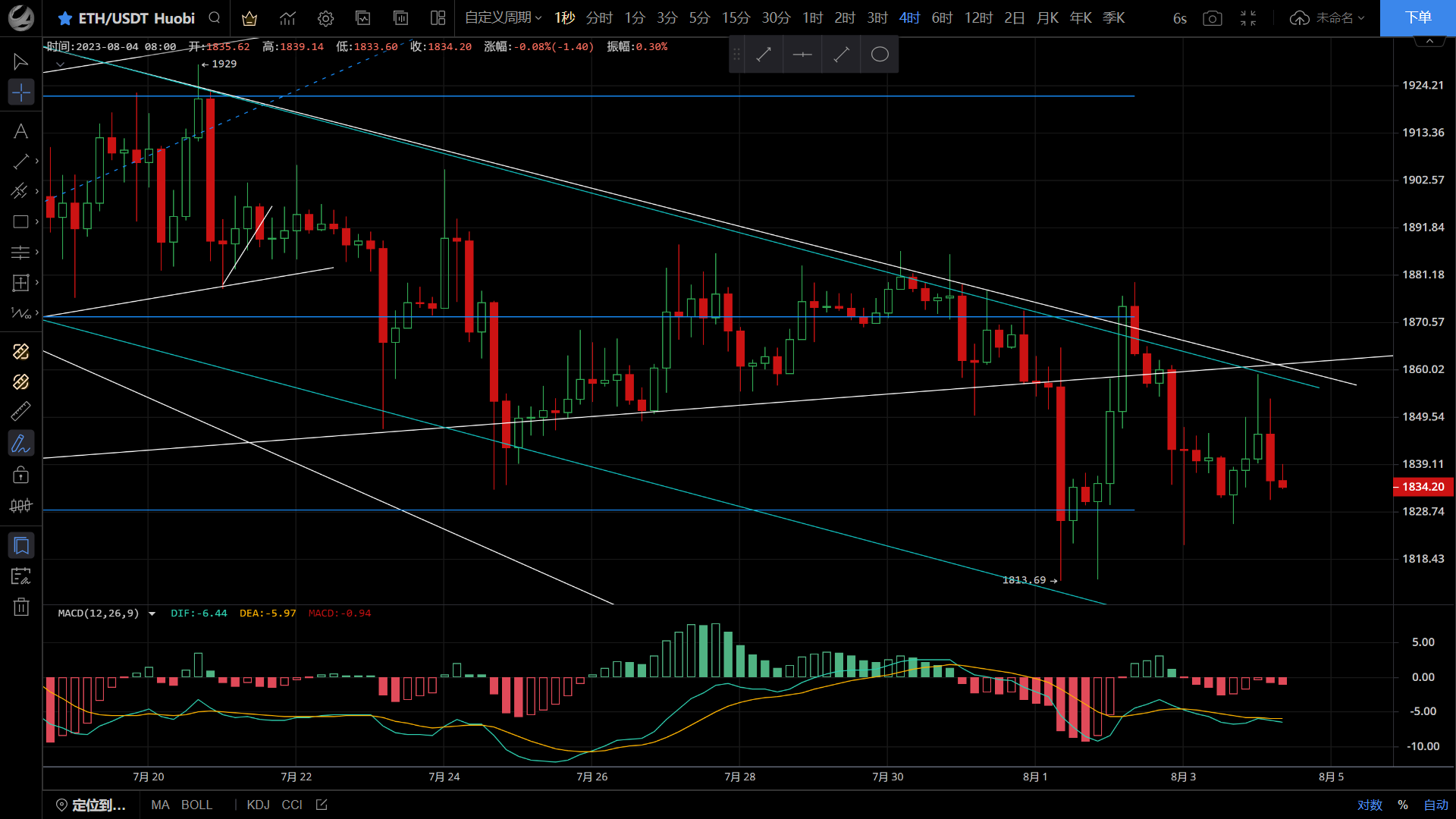1456x819 pixels.
Task: Switch to the 15分 timeframe
Action: (735, 18)
